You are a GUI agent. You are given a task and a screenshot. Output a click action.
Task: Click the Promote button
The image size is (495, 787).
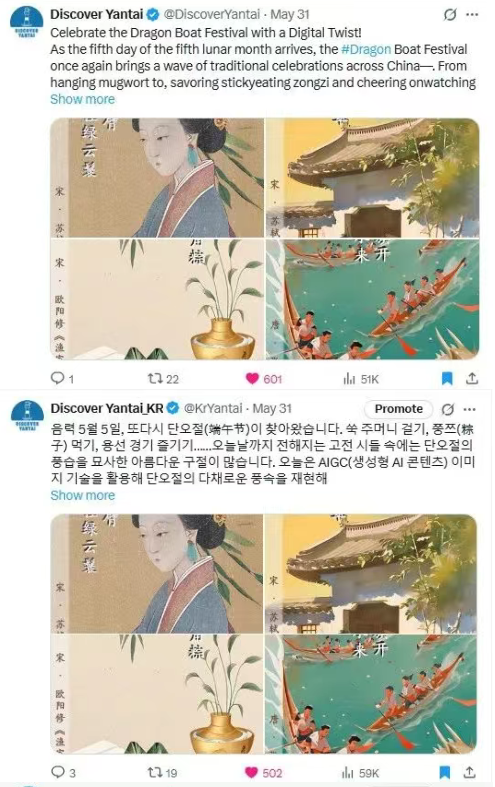click(x=399, y=409)
